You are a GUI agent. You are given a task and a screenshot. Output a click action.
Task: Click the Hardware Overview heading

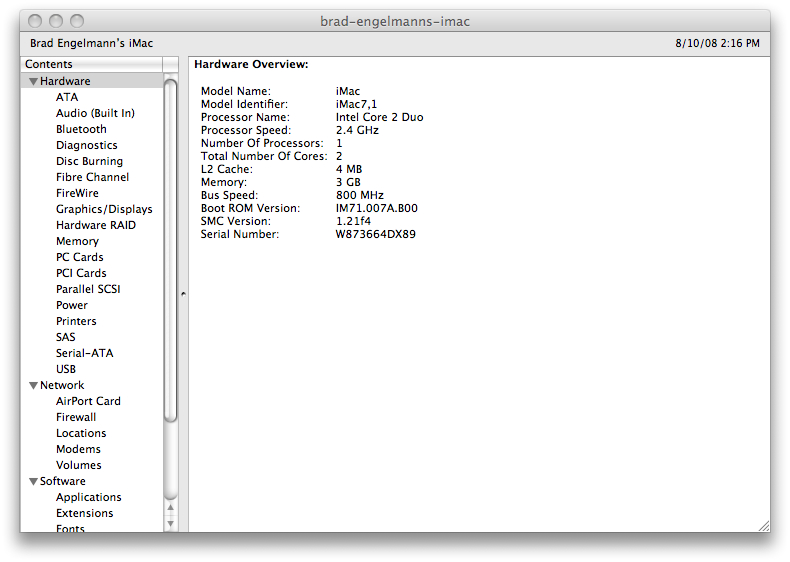click(x=251, y=65)
